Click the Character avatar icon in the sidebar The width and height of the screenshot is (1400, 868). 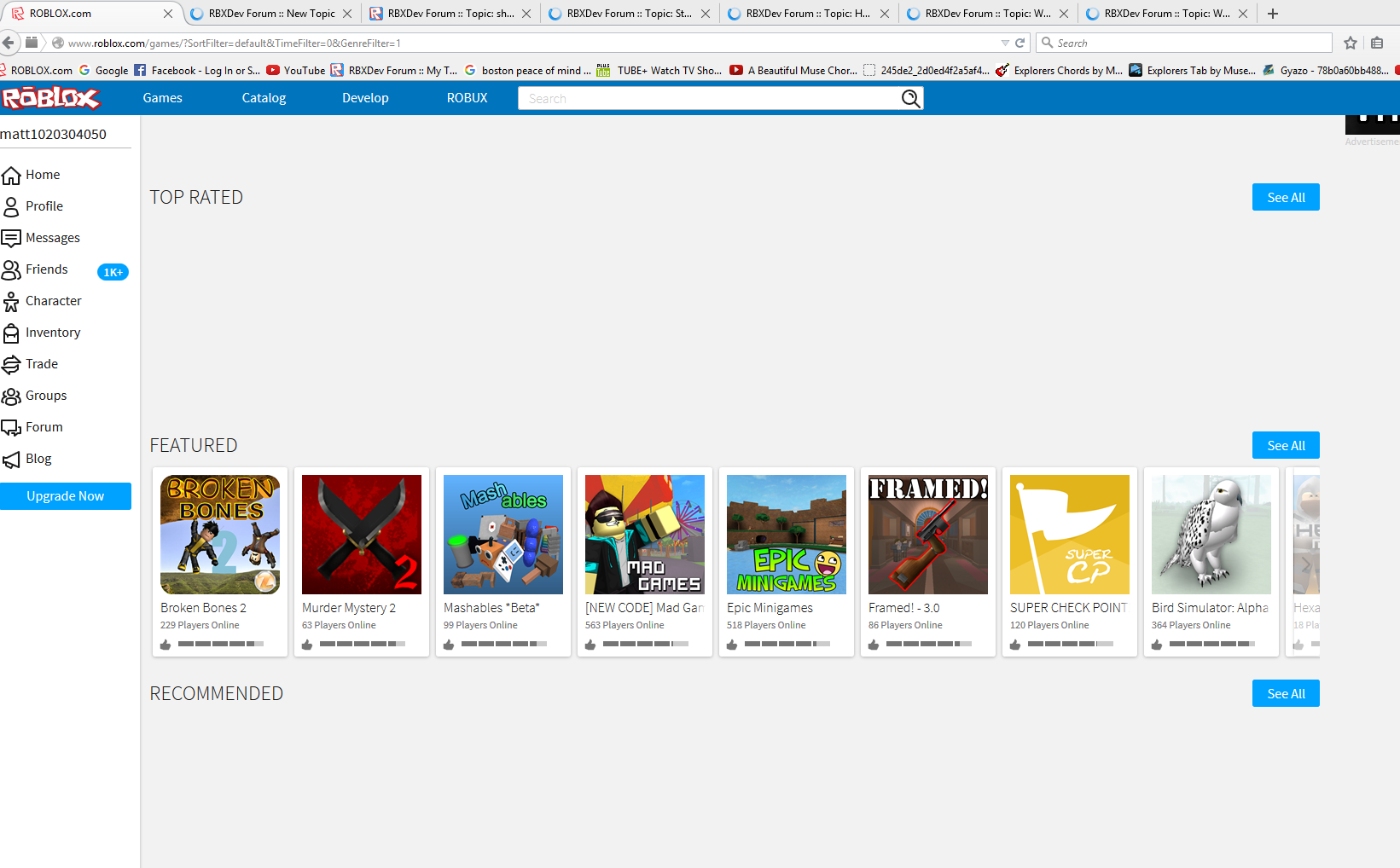click(11, 302)
